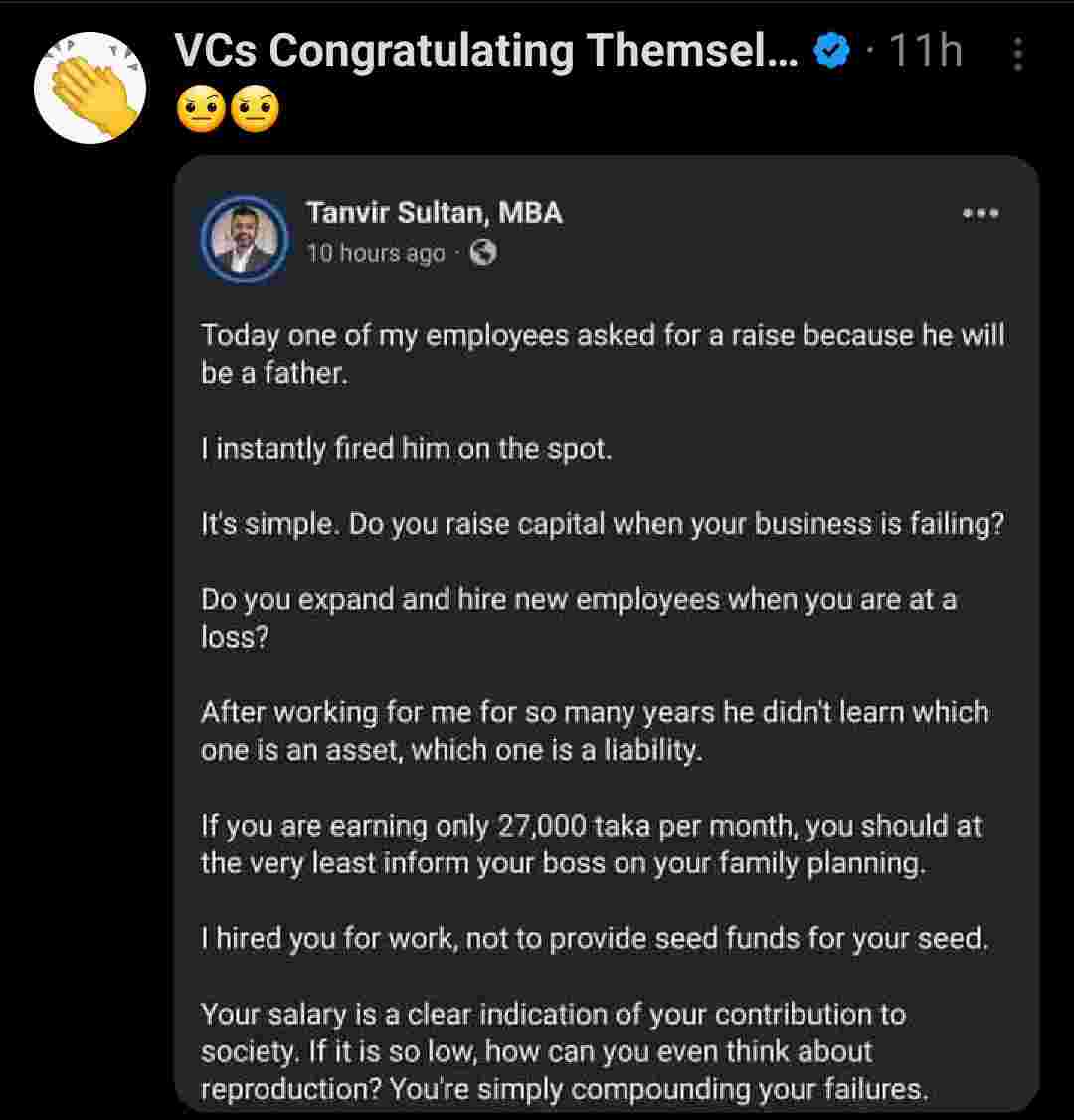The width and height of the screenshot is (1074, 1120).
Task: Open Tanvir Sultan's profile photo
Action: pos(245,239)
